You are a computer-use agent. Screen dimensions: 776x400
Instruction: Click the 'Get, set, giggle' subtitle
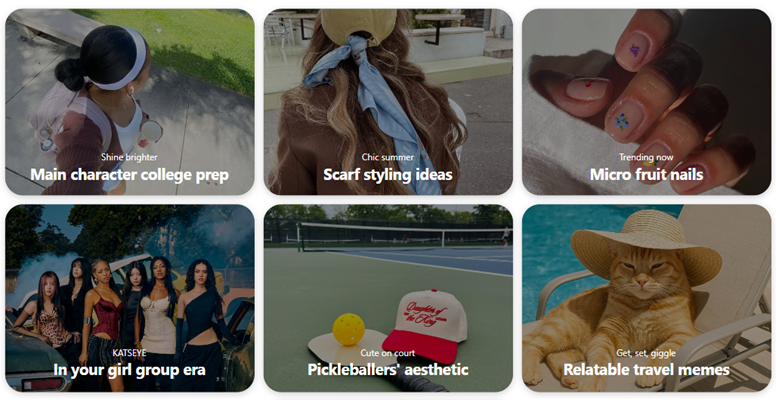(x=646, y=353)
